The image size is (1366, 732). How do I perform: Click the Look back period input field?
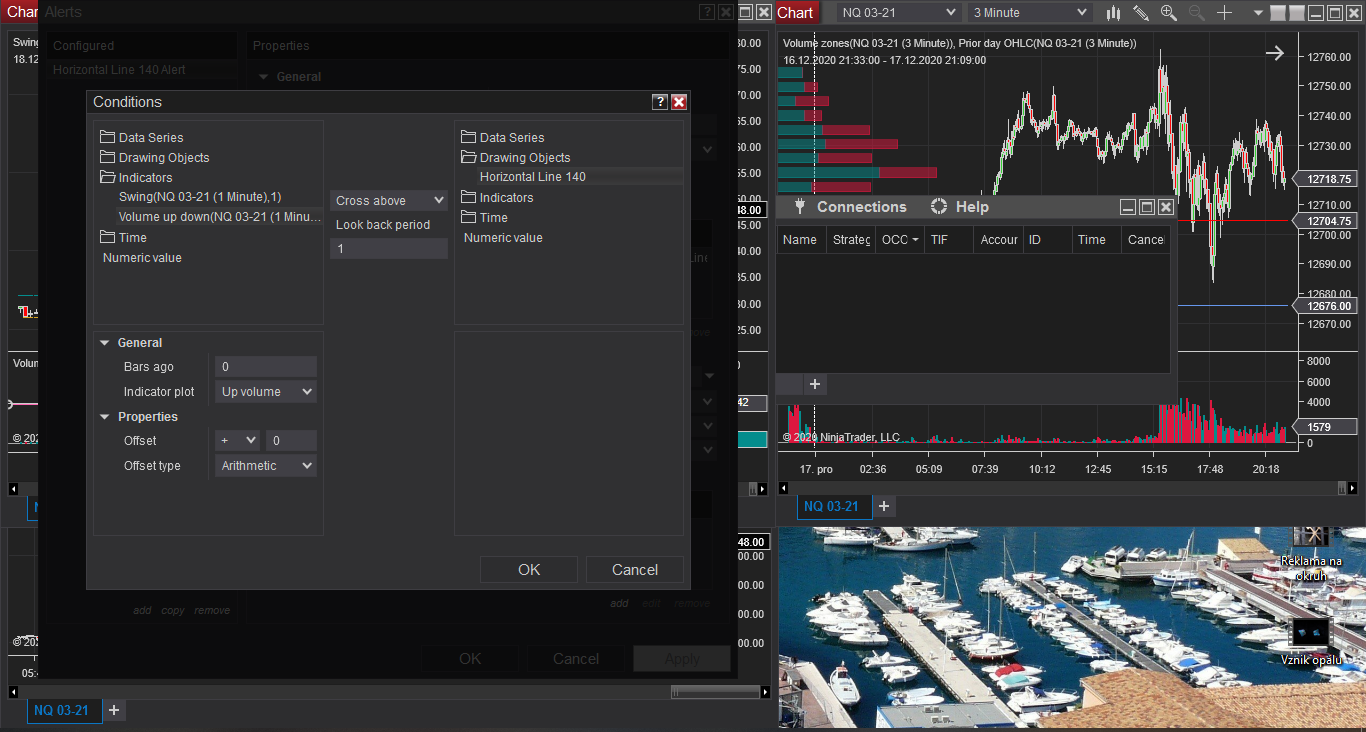389,249
